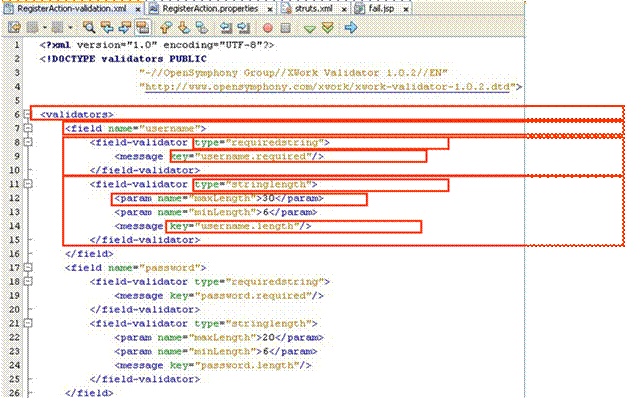
Task: Close the struts.xml tab
Action: tap(344, 9)
